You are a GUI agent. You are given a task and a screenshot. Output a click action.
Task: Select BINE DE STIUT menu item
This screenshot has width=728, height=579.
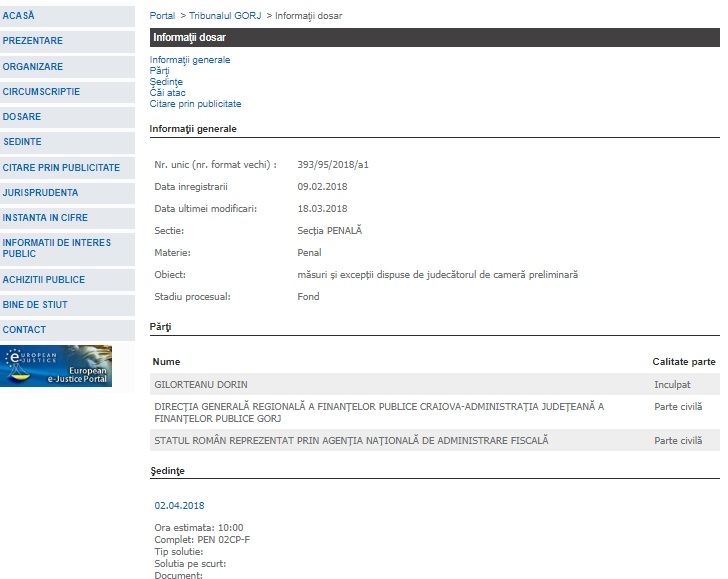[x=35, y=304]
